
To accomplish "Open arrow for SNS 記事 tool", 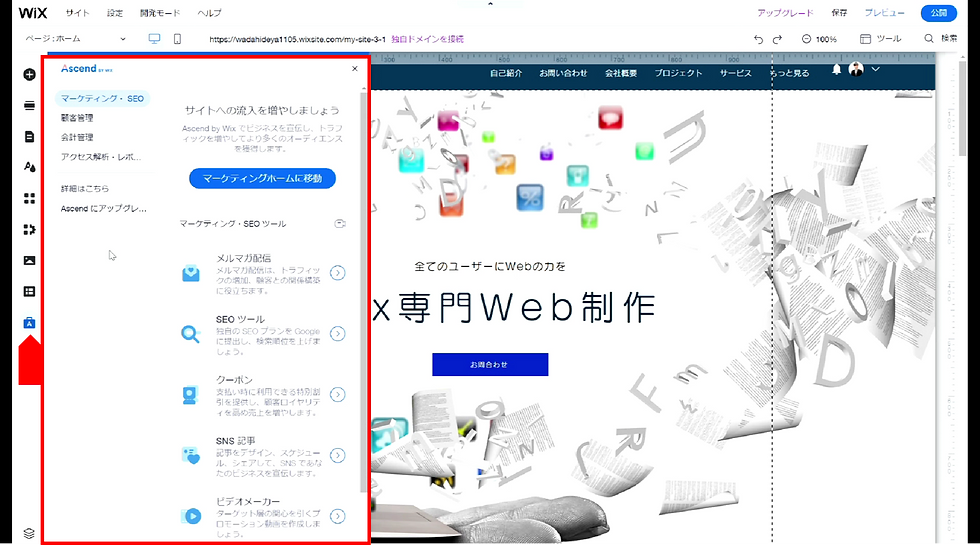I will pos(338,455).
